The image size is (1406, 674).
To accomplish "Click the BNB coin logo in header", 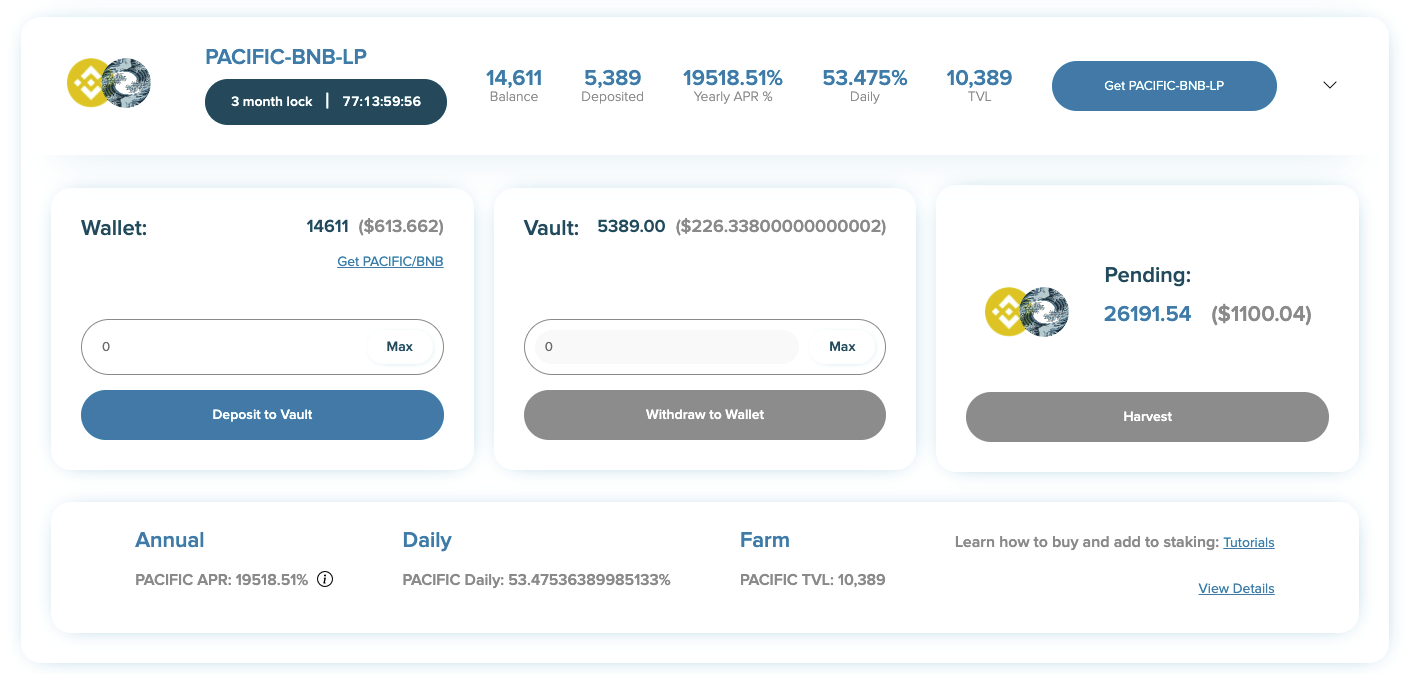I will coord(88,83).
